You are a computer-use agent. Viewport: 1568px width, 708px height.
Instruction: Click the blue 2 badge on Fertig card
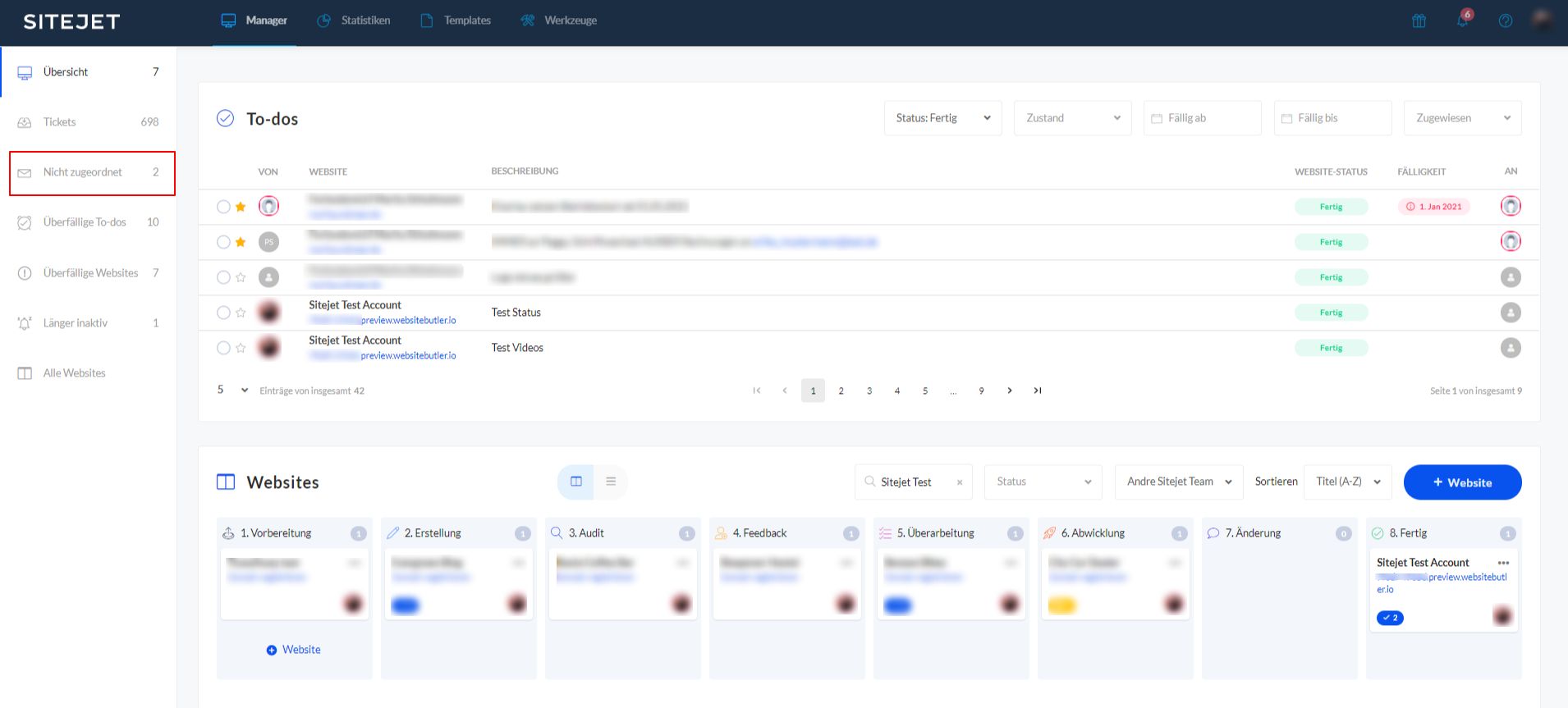point(1390,618)
